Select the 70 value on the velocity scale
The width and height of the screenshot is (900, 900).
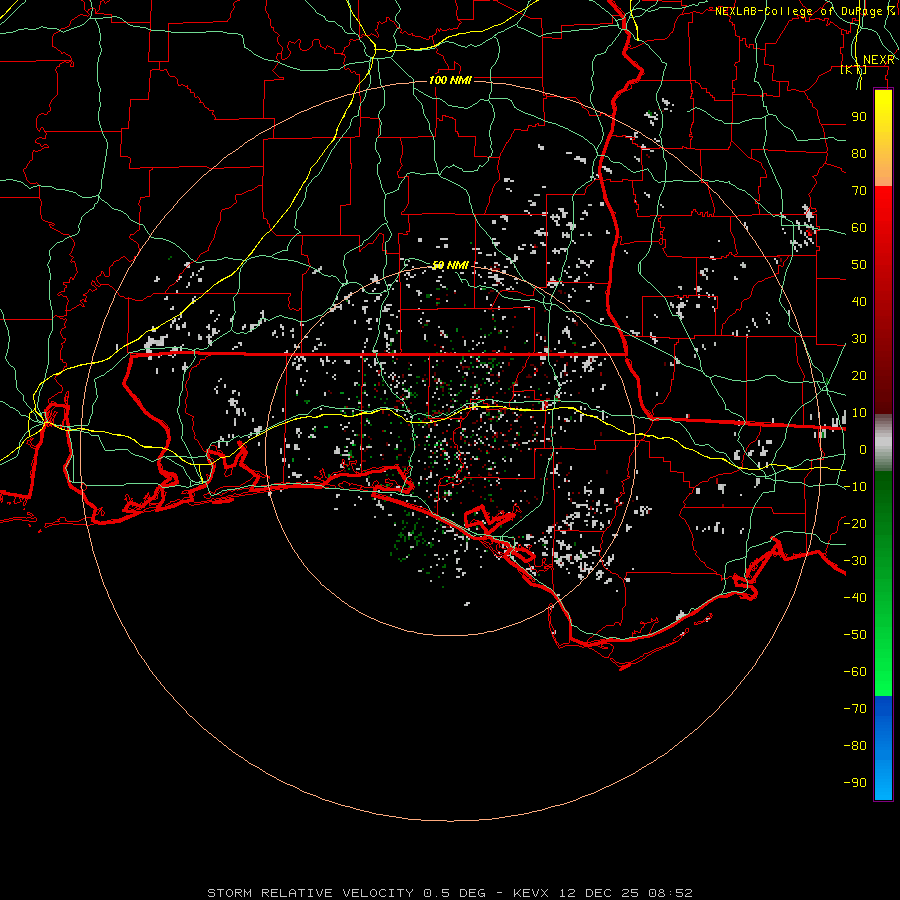point(859,191)
